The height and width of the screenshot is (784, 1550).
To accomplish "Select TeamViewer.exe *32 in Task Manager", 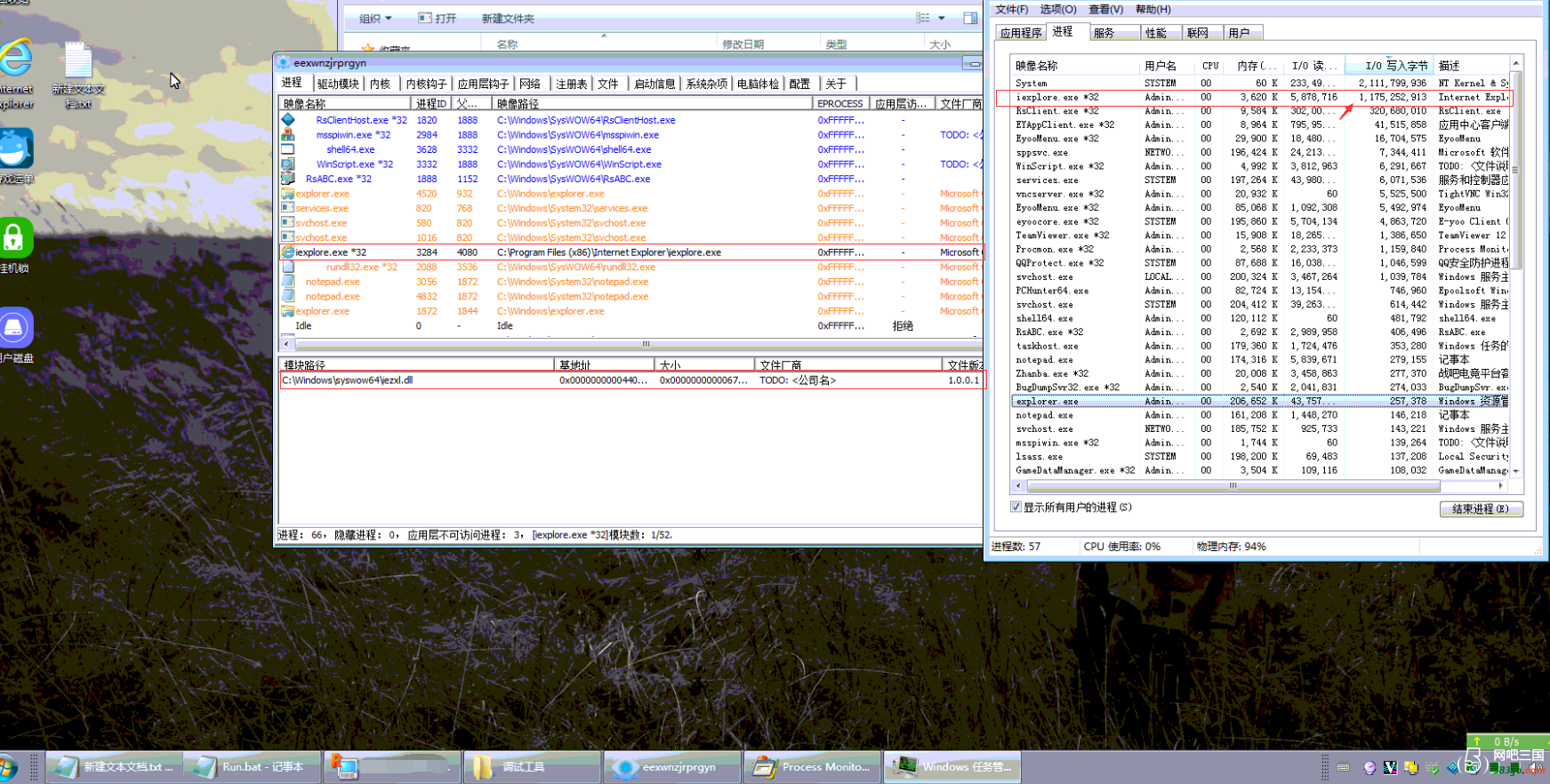I will pos(1259,236).
